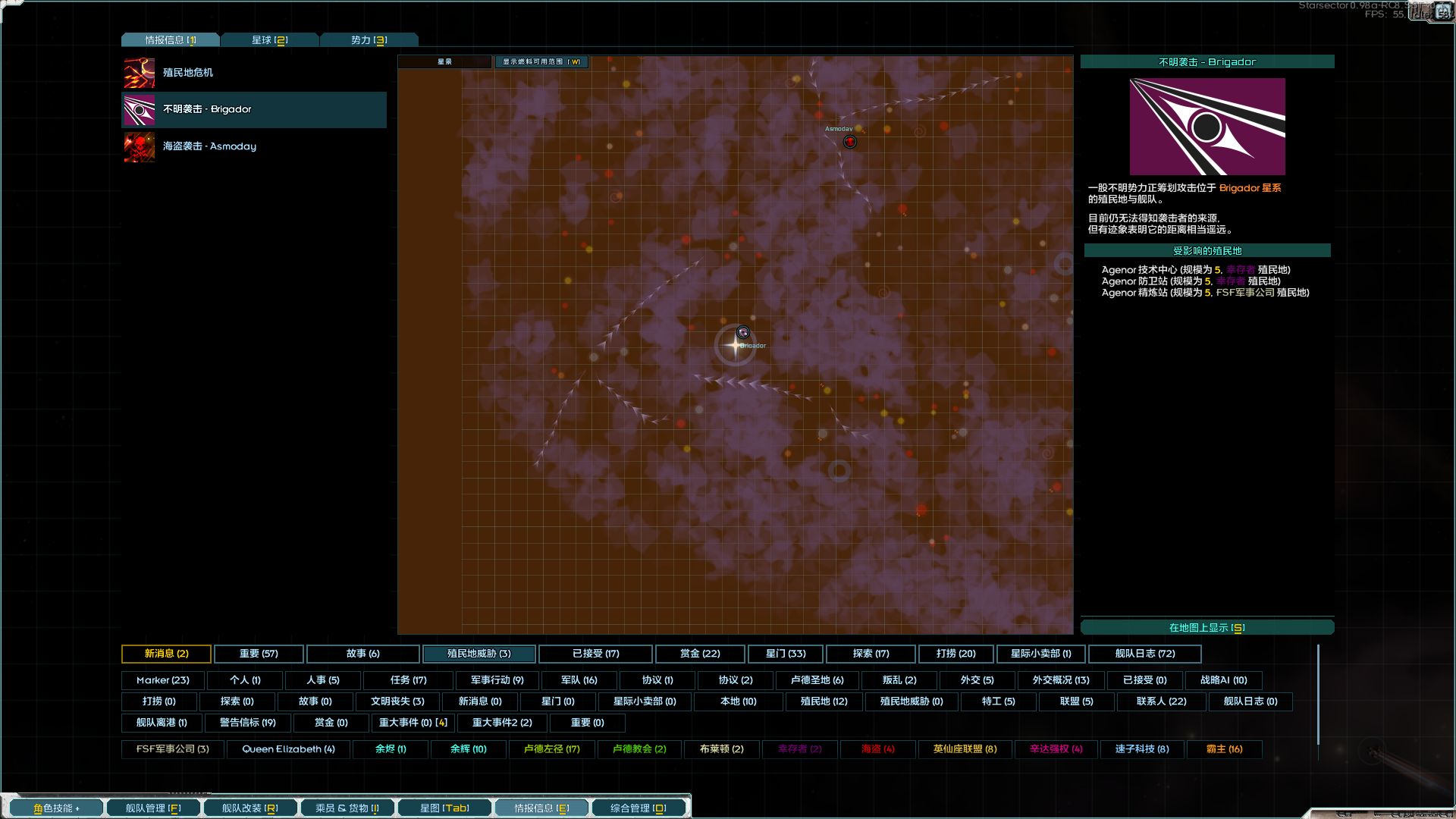The width and height of the screenshot is (1456, 819).
Task: Select the 不明袭击 Brigador faction flag icon
Action: click(x=140, y=110)
